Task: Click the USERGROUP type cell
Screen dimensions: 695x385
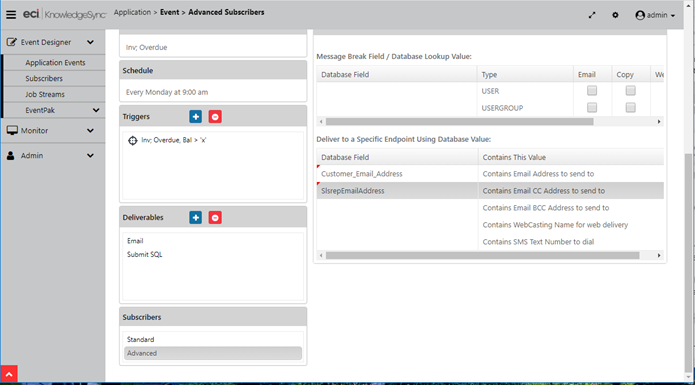Action: pyautogui.click(x=525, y=108)
